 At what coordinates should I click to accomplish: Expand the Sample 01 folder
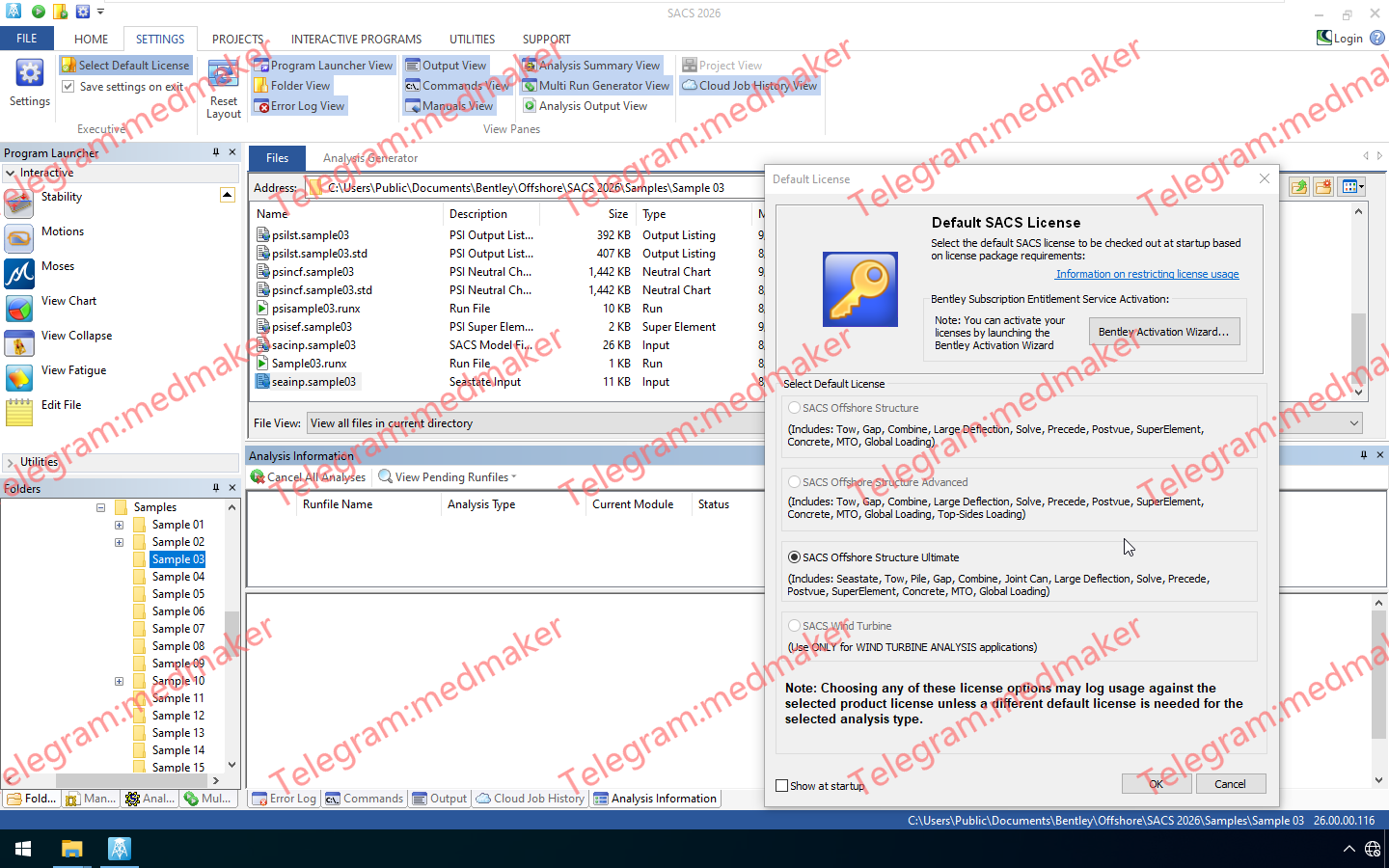click(x=119, y=525)
